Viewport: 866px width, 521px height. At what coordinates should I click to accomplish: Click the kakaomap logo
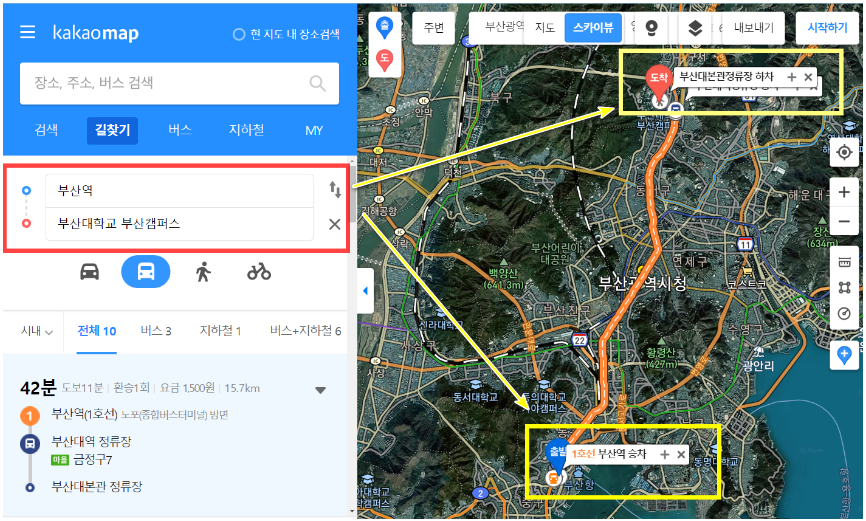[x=96, y=33]
